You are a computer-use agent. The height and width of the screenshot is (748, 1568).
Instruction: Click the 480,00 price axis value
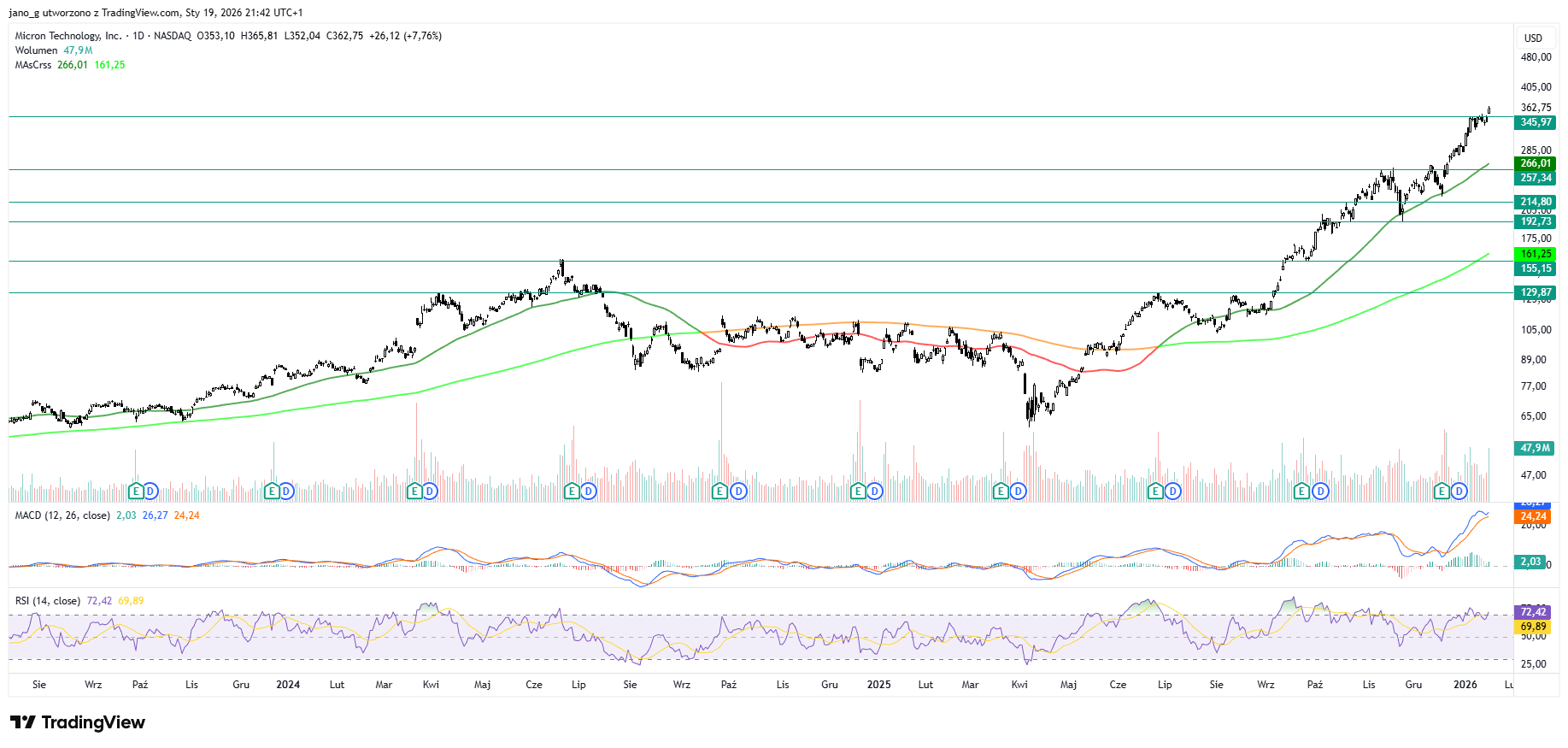[1536, 57]
